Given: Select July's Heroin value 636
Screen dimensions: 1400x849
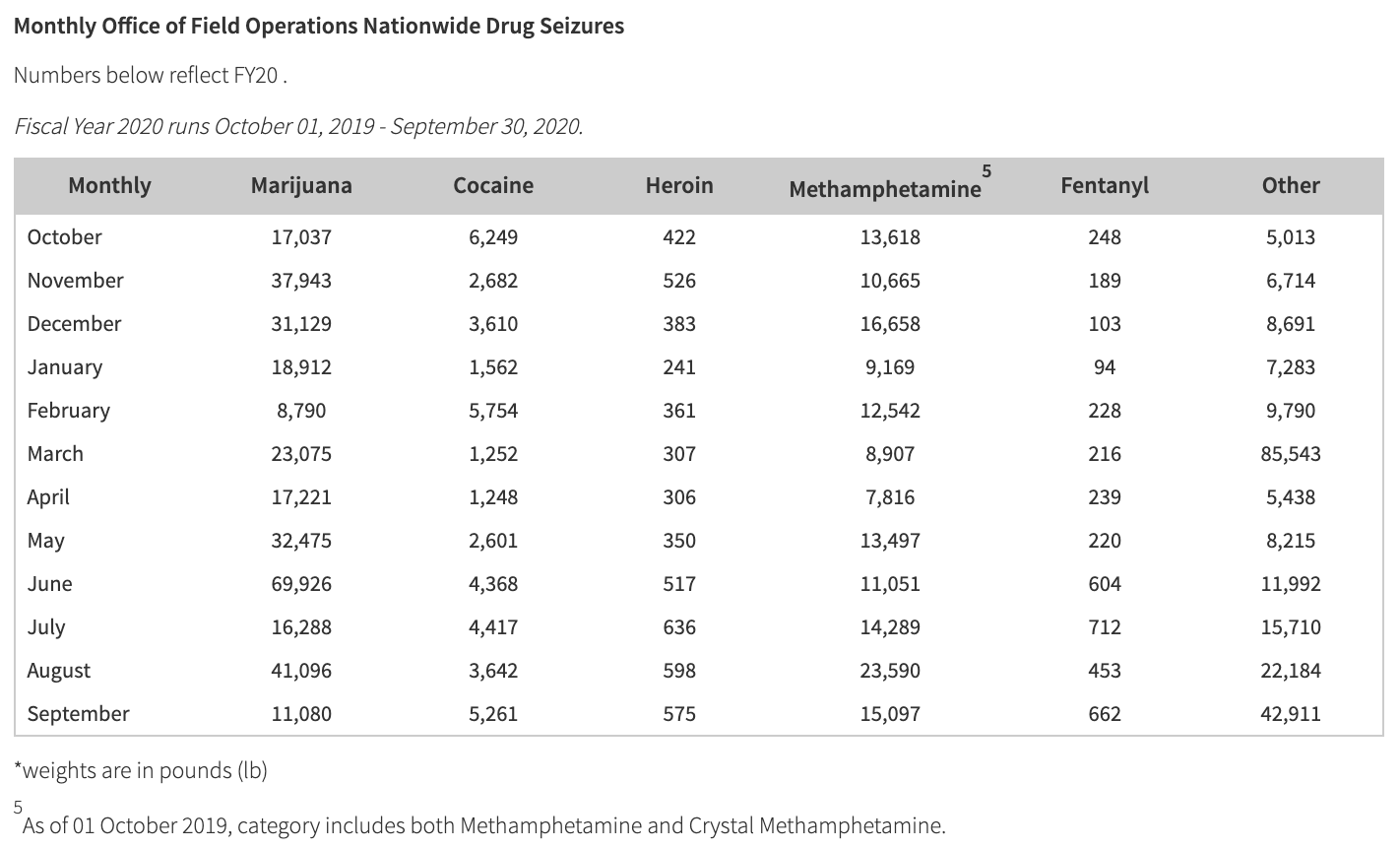Looking at the screenshot, I should (x=679, y=627).
